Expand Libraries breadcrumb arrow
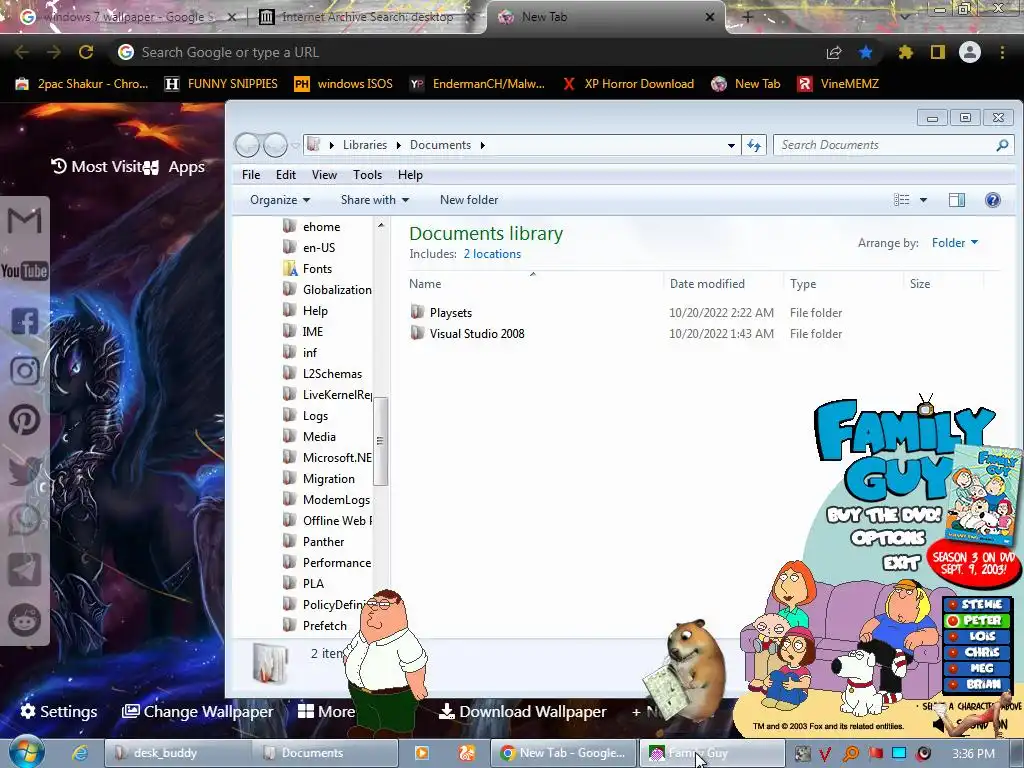This screenshot has width=1024, height=768. 398,145
